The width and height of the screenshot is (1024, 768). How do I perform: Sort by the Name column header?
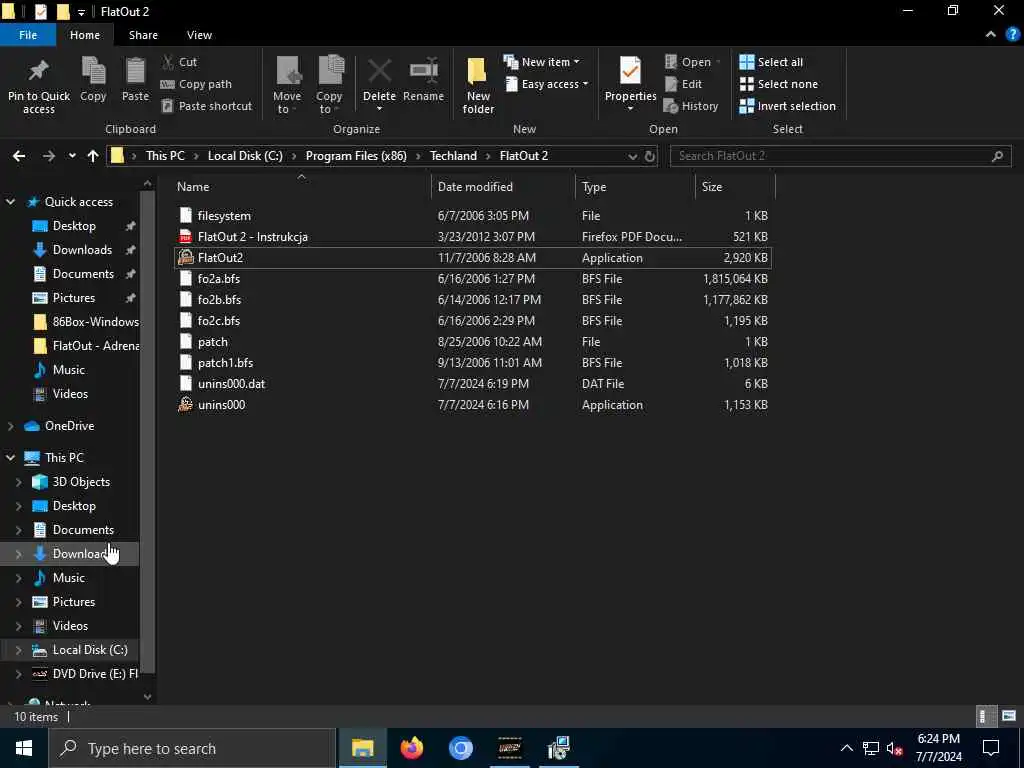pyautogui.click(x=300, y=187)
